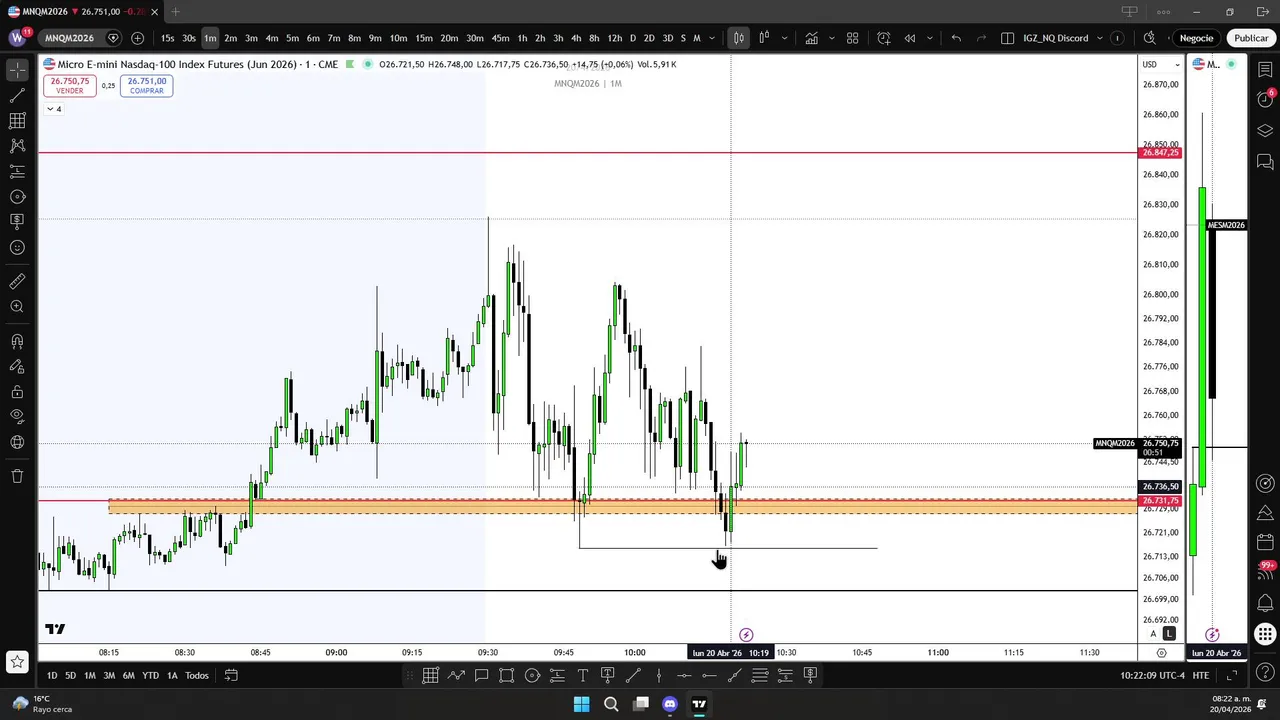
Task: Redo the chart action
Action: pyautogui.click(x=981, y=38)
